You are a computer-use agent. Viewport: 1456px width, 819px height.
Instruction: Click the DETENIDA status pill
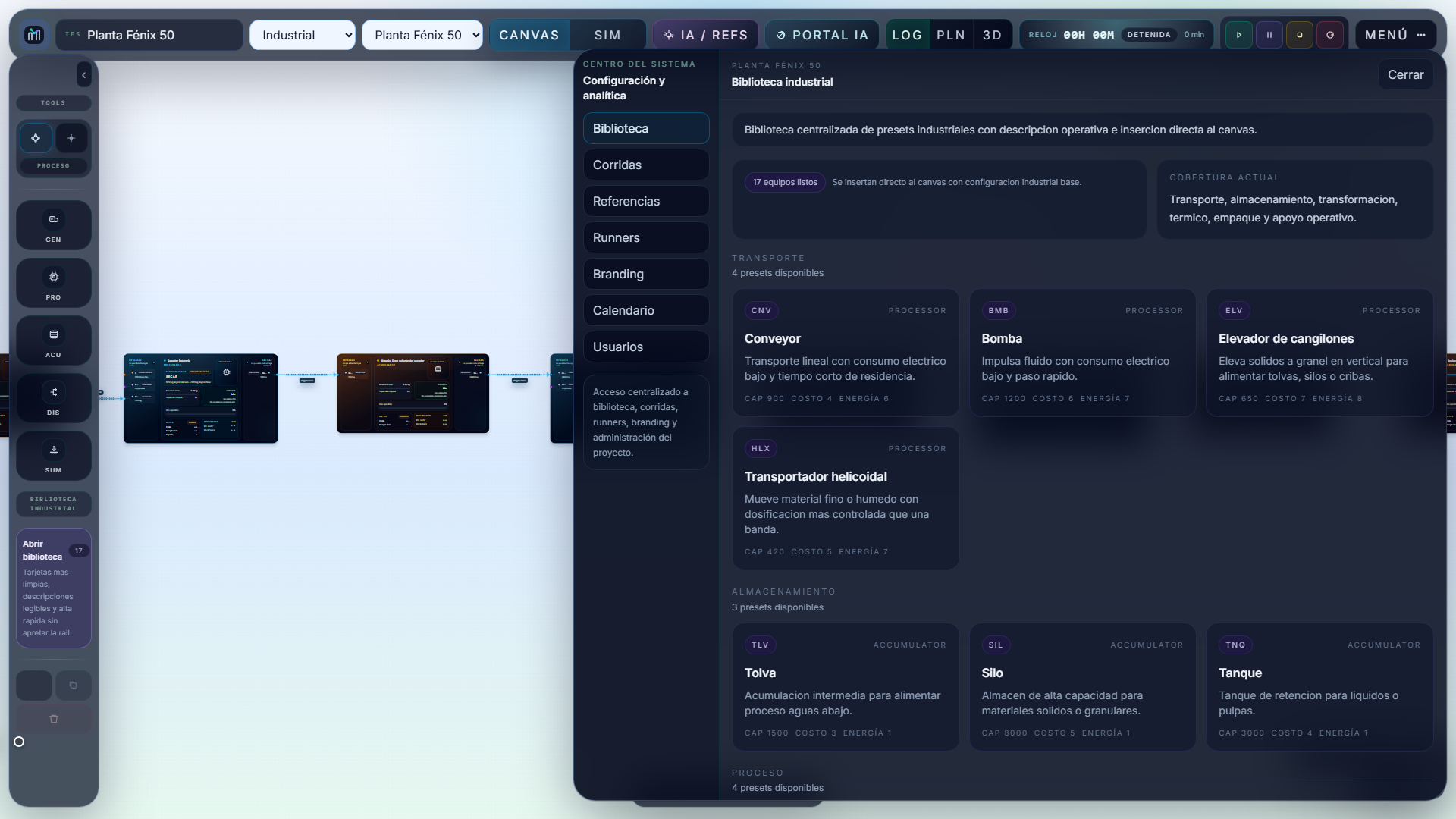[1149, 35]
